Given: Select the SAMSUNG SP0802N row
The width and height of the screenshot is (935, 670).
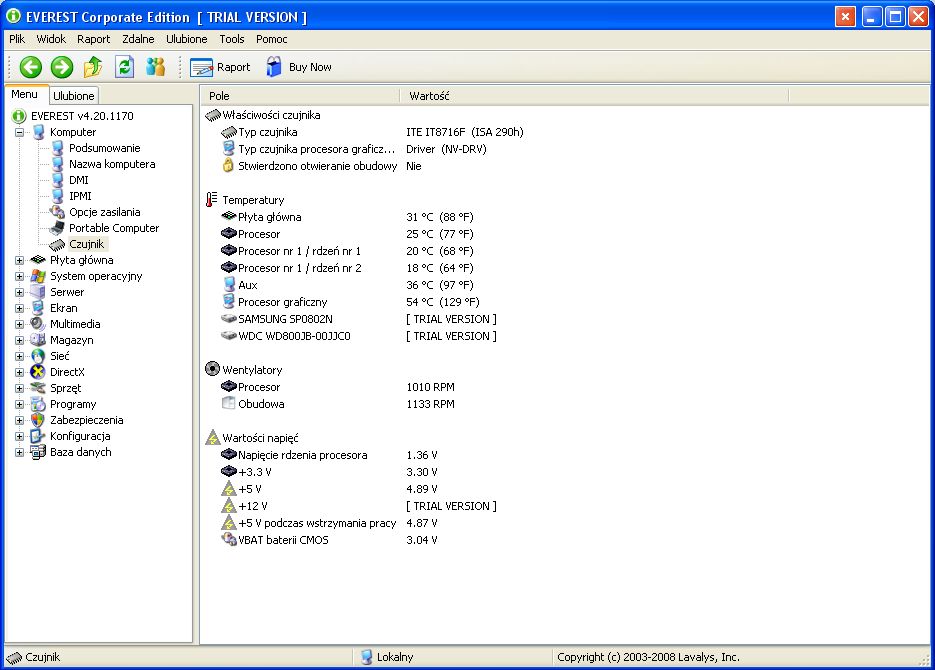Looking at the screenshot, I should tap(358, 320).
